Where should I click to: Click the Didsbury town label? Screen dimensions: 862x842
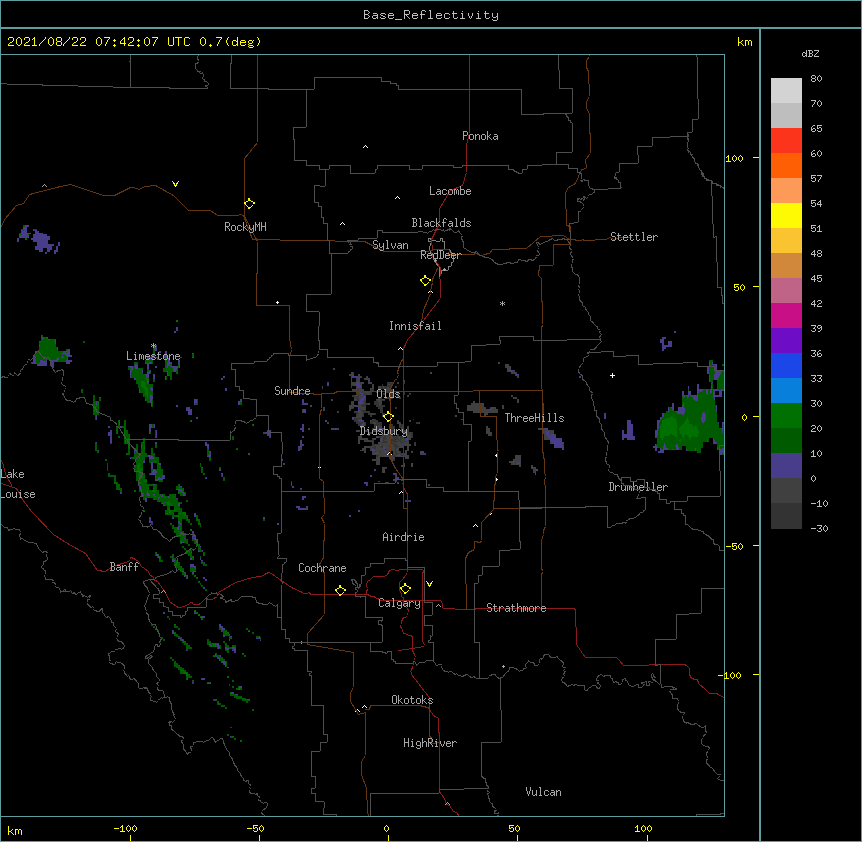[384, 431]
